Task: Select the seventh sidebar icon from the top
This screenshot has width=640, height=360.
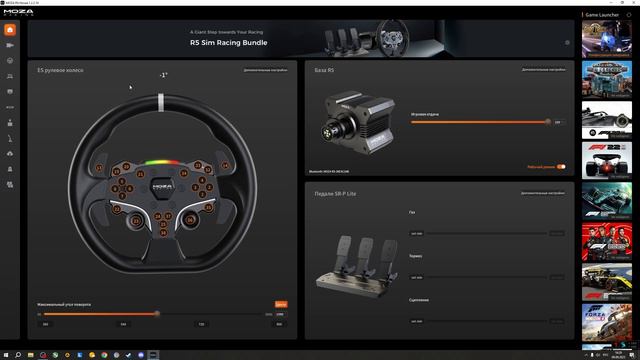Action: [x=10, y=122]
